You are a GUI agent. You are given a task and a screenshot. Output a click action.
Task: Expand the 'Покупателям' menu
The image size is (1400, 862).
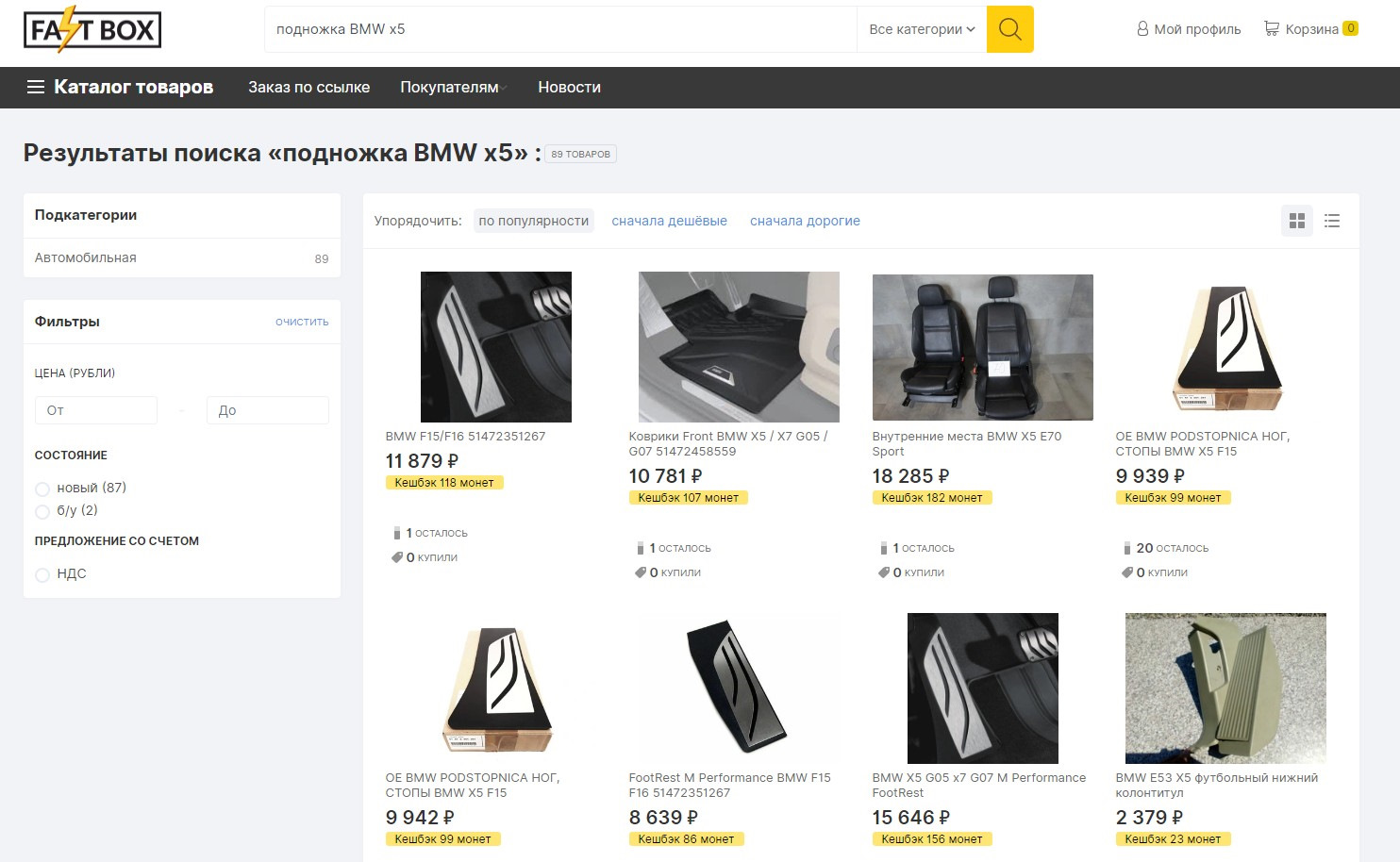453,88
